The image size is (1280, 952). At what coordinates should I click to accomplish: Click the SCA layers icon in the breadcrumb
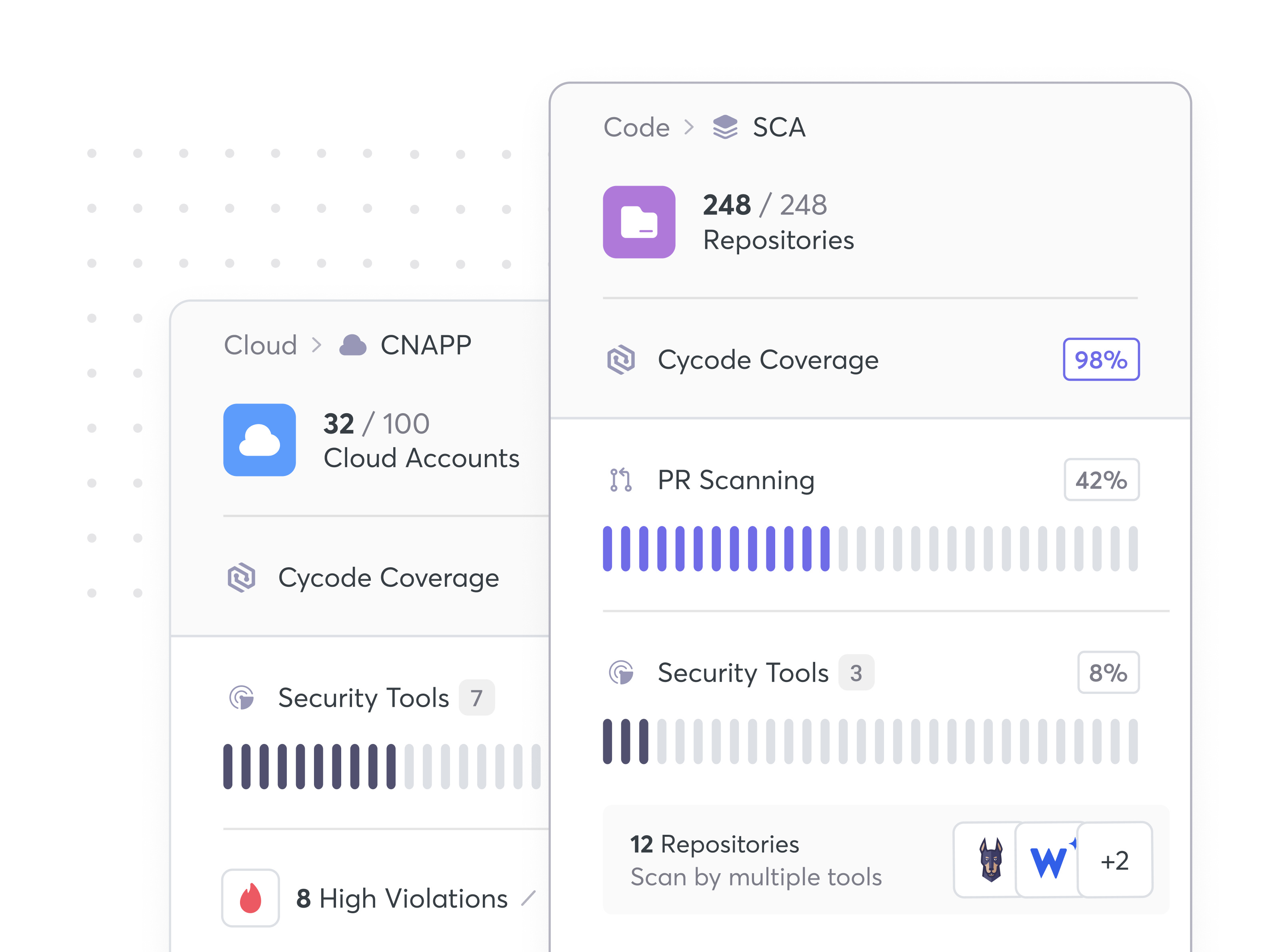pos(725,127)
